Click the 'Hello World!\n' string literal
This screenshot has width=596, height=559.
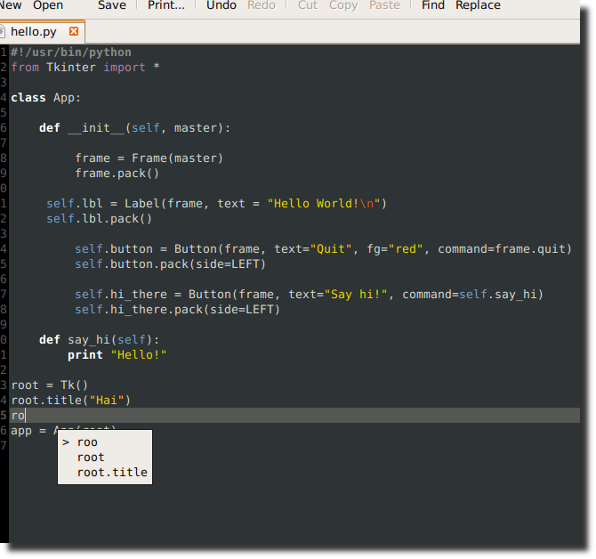pos(323,204)
